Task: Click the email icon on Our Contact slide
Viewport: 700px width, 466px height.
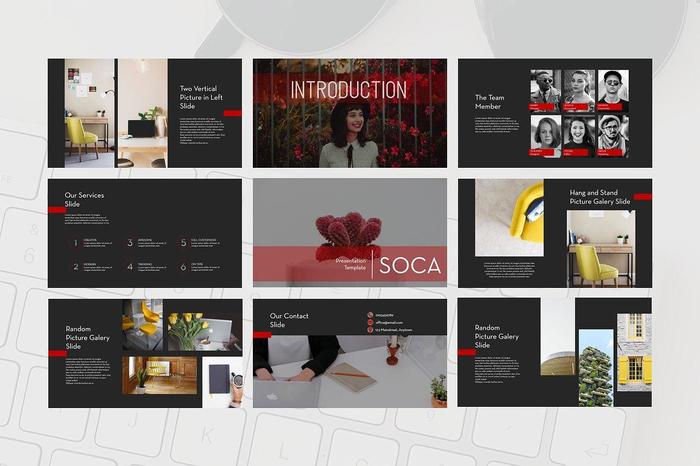Action: click(x=369, y=323)
